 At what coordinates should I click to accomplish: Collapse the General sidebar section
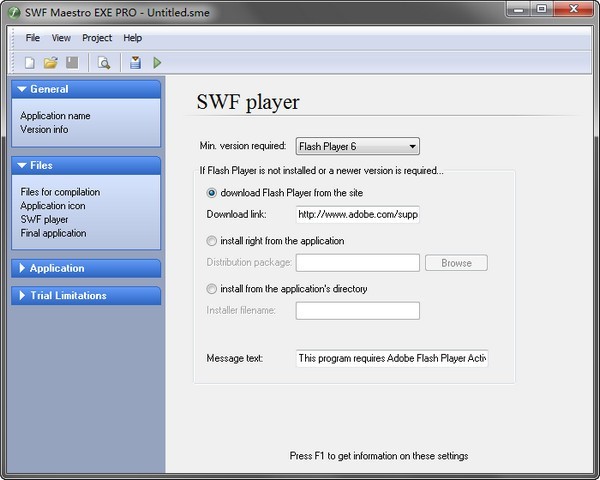[85, 89]
